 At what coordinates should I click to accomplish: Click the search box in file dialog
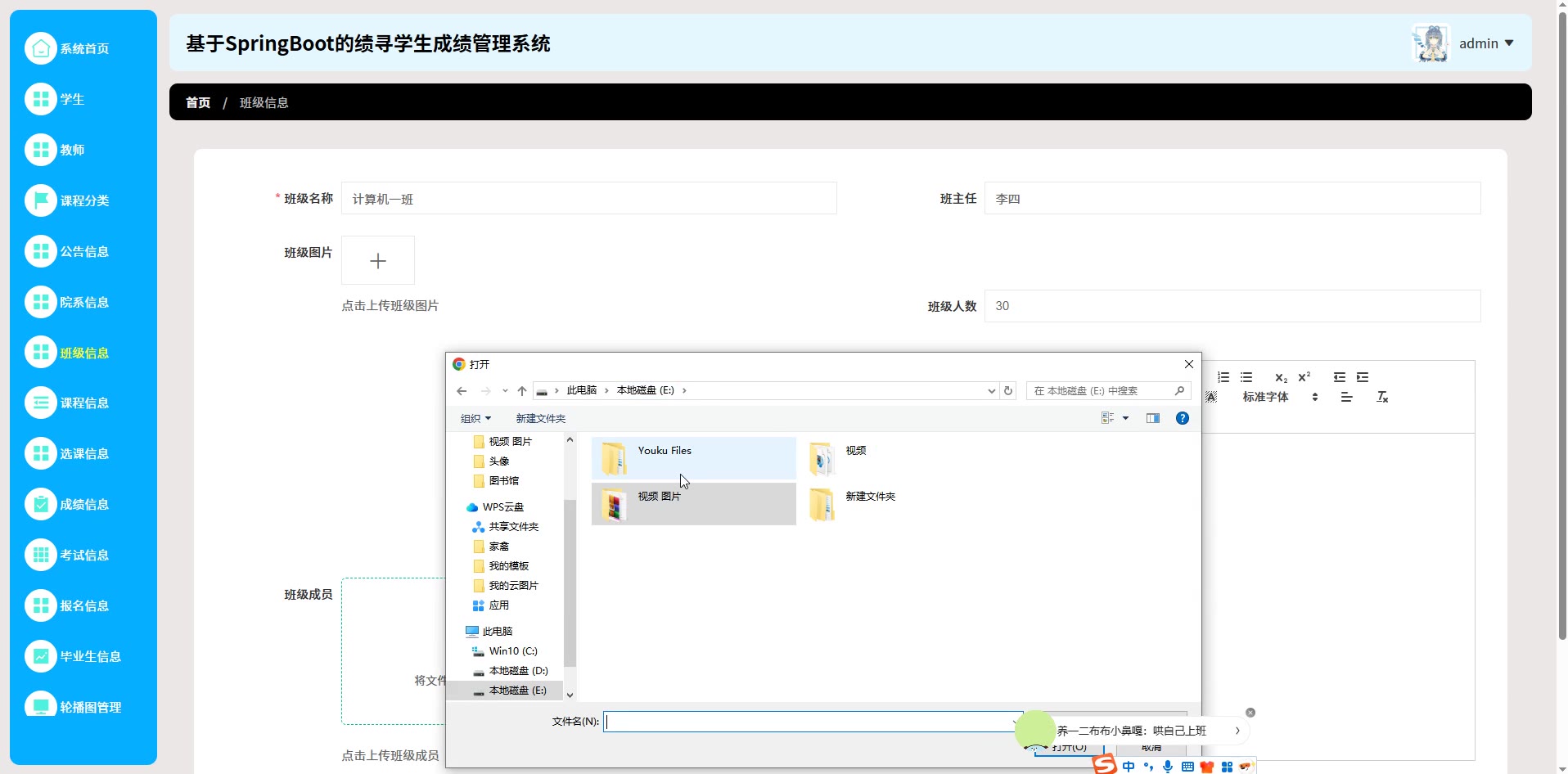click(1109, 391)
